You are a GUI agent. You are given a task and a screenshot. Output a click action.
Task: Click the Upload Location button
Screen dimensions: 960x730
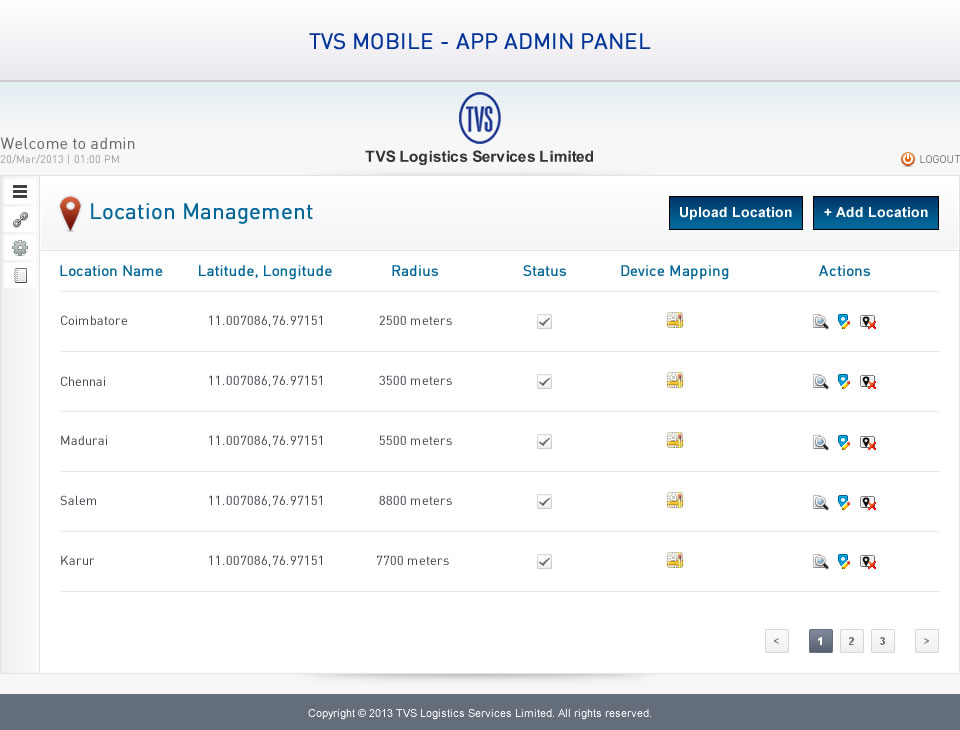(x=735, y=213)
